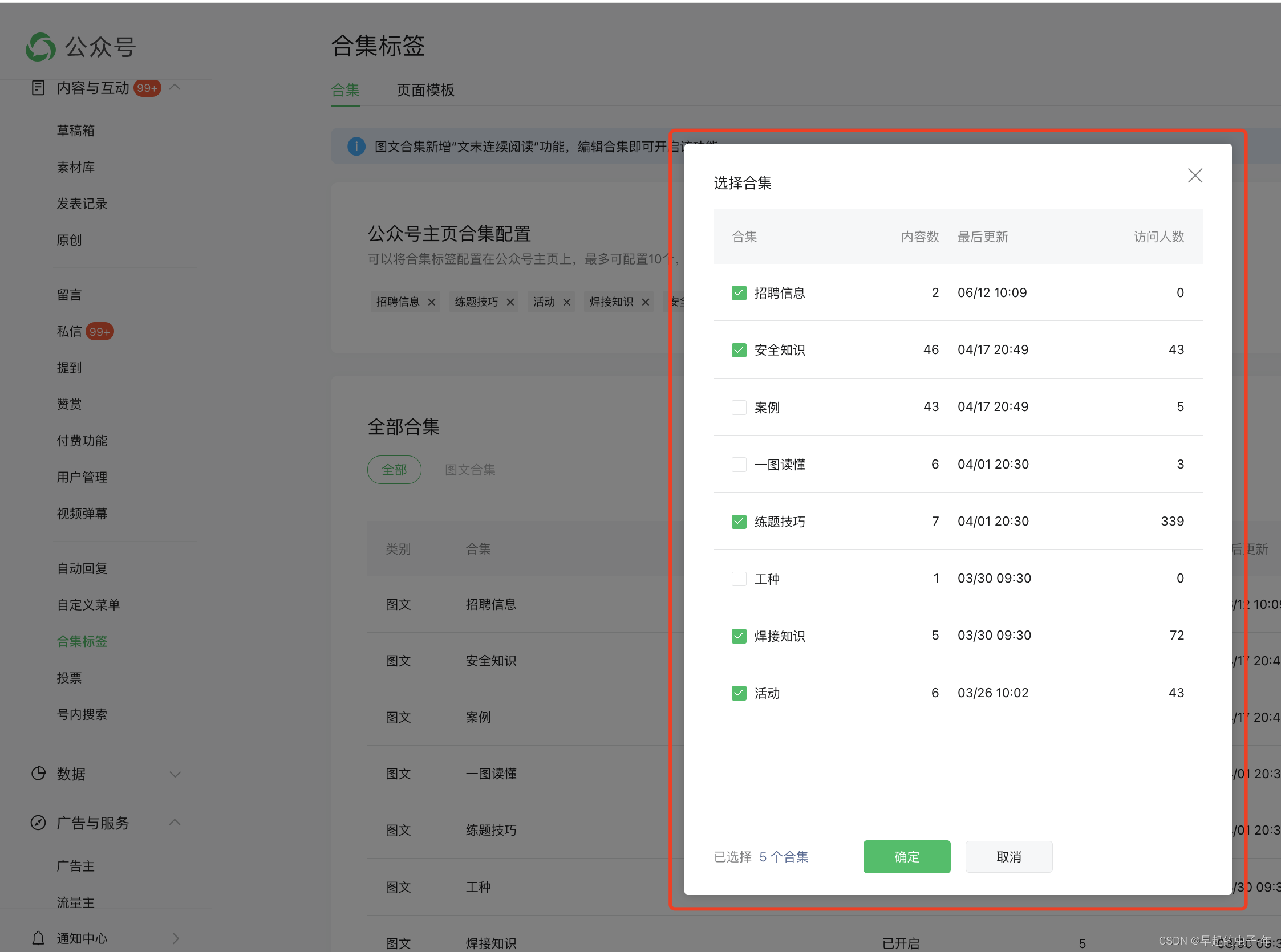Expand the 数据 menu chevron
Screen dimensions: 1281x952
pyautogui.click(x=175, y=774)
